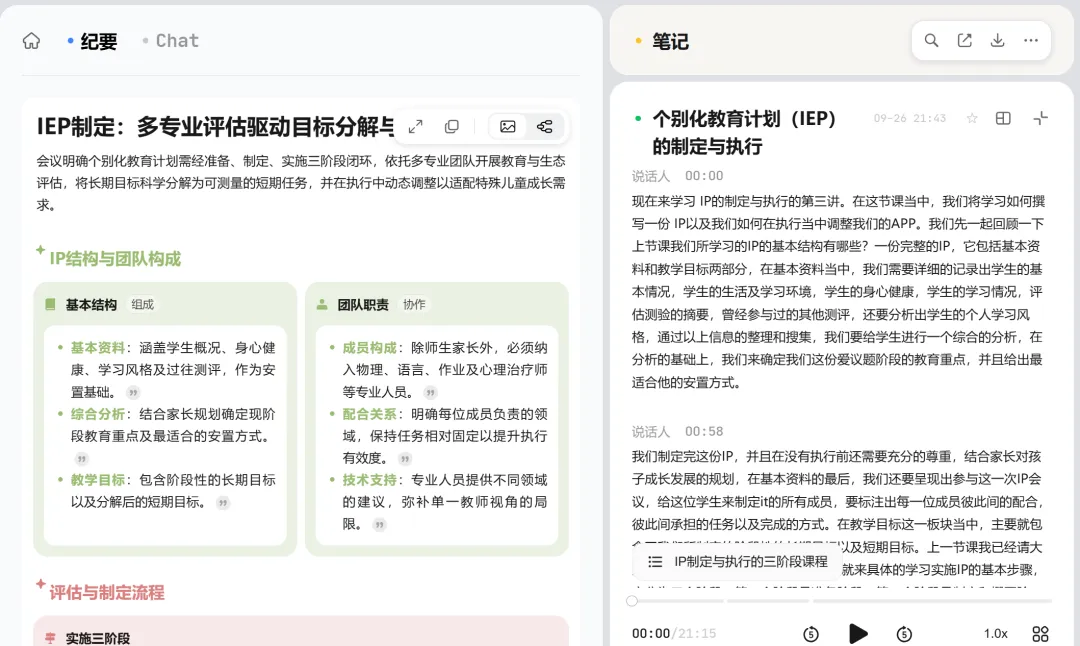Star the 个别化教育计划 note as favorite
Viewport: 1080px width, 646px height.
pyautogui.click(x=972, y=118)
